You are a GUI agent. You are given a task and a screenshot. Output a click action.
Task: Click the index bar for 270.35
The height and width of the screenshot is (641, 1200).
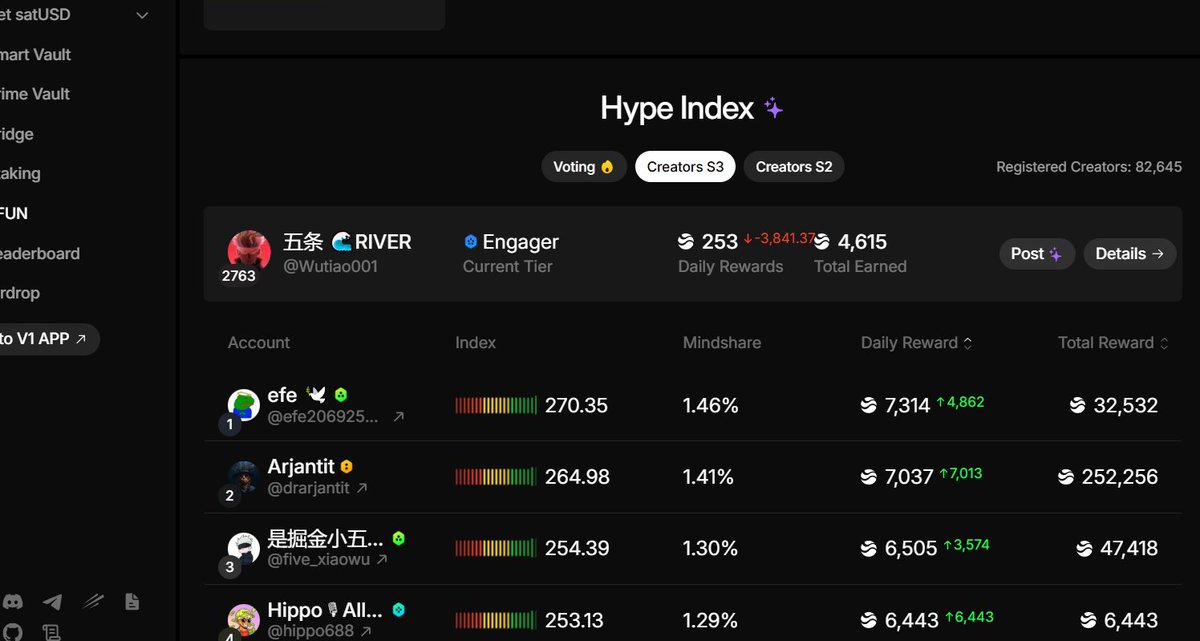[496, 405]
